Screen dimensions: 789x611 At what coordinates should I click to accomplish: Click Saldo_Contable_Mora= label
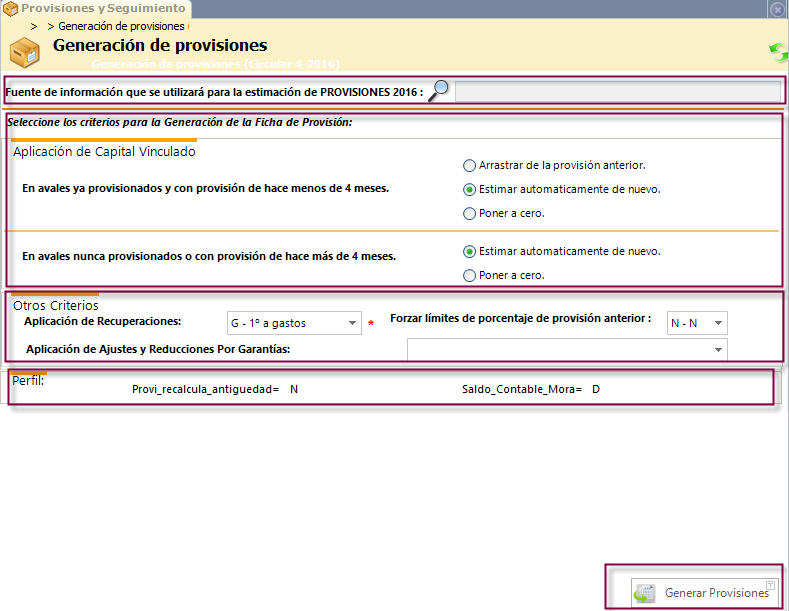pos(522,389)
